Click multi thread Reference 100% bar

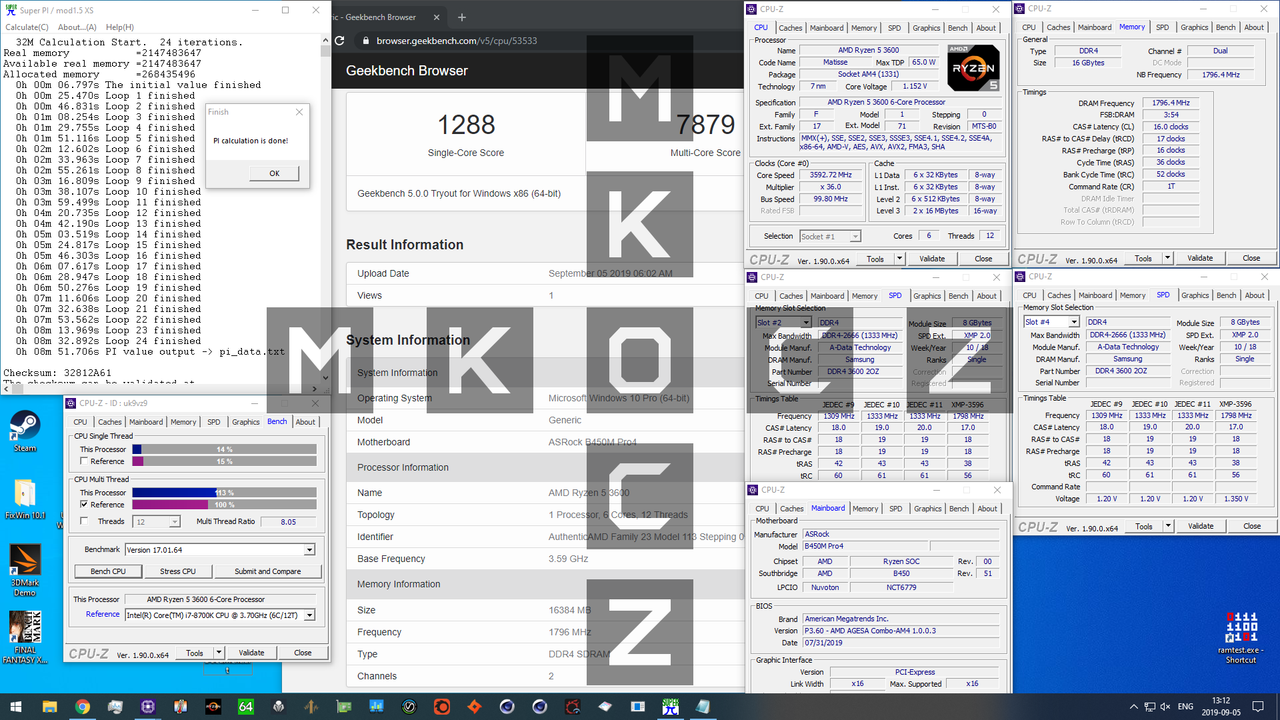[x=224, y=505]
